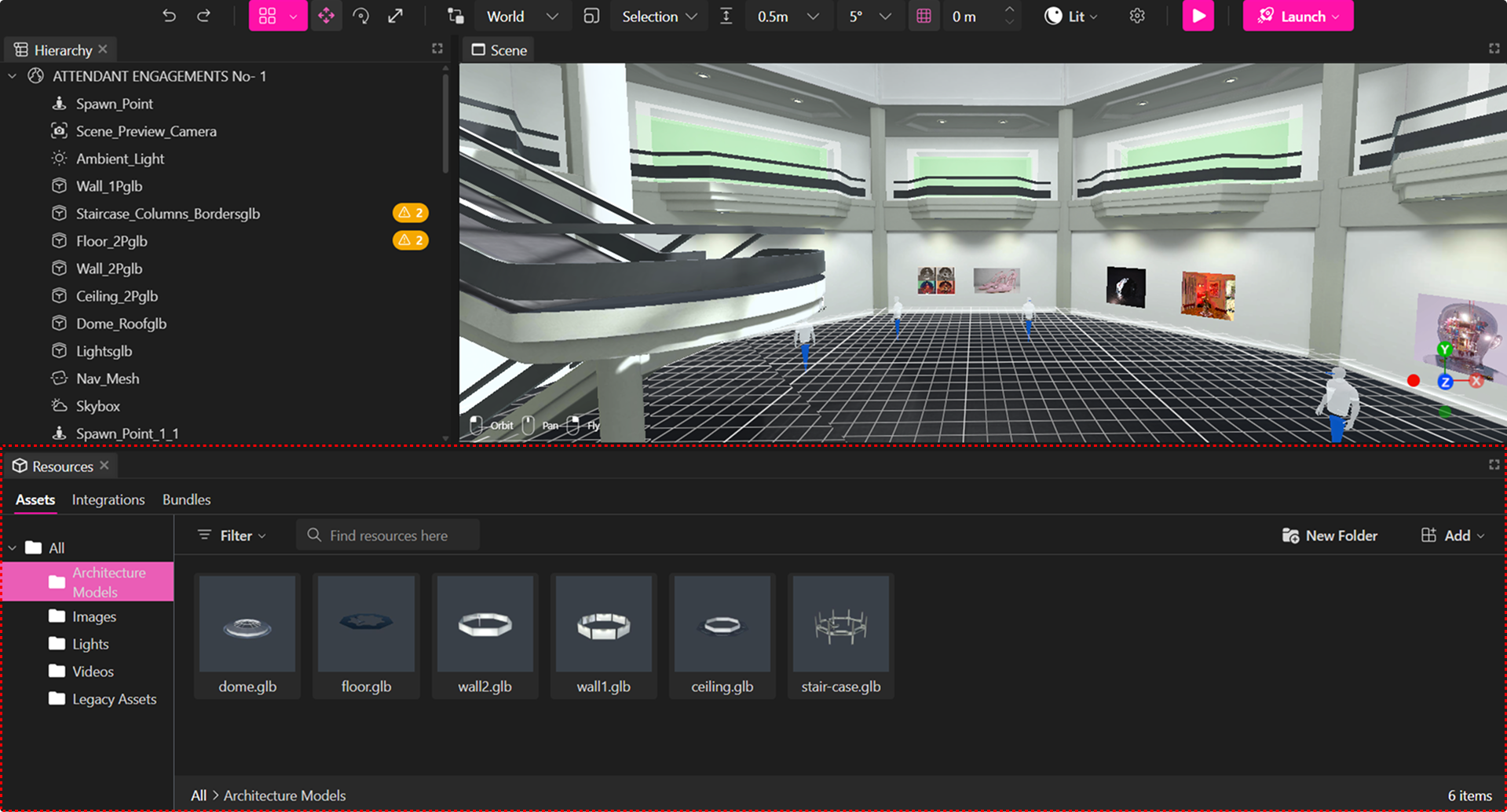Image resolution: width=1507 pixels, height=812 pixels.
Task: Click the undo arrow icon
Action: pos(169,16)
